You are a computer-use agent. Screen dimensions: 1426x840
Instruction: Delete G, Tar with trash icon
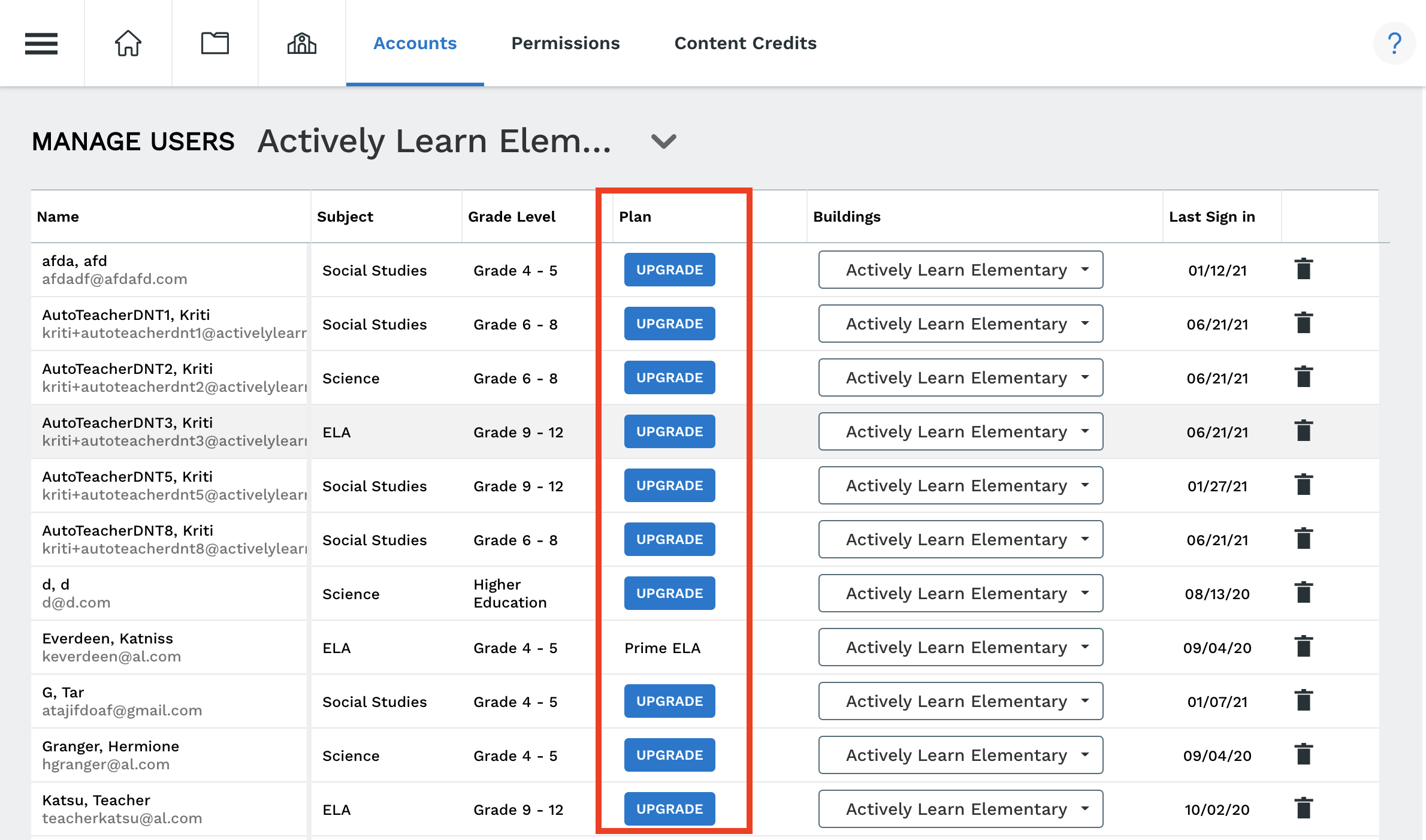[x=1304, y=700]
